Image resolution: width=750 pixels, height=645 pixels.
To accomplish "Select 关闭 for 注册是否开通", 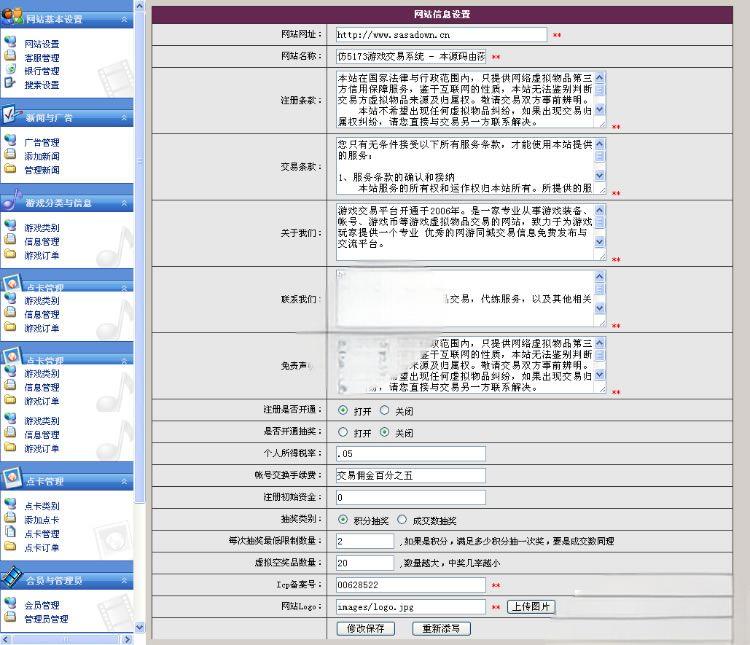I will point(385,411).
